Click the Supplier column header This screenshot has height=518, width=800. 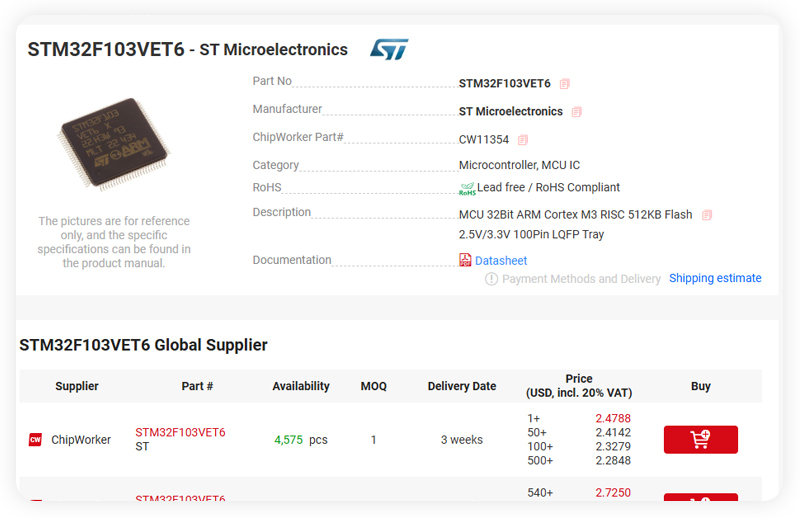point(77,386)
